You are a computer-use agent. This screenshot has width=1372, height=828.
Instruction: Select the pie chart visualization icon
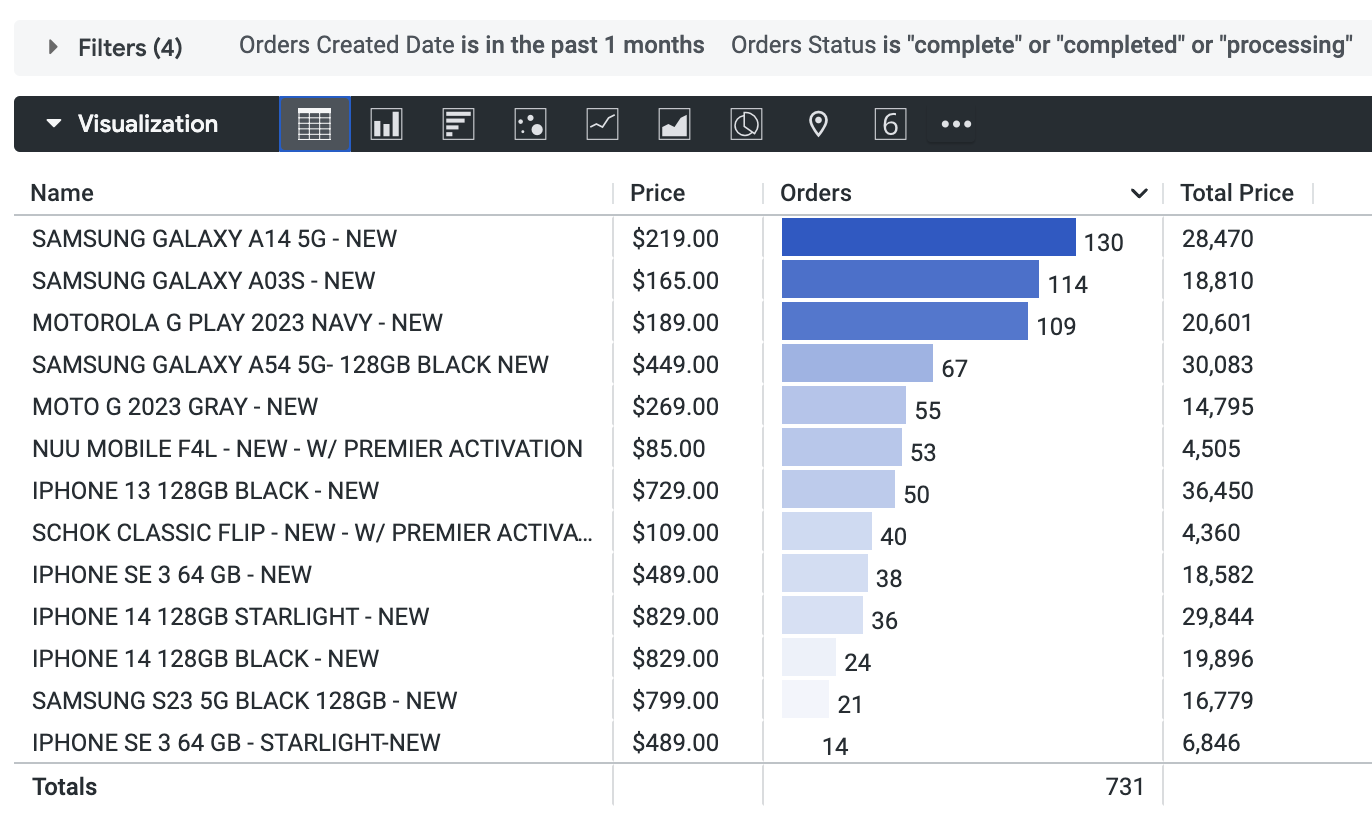coord(746,125)
